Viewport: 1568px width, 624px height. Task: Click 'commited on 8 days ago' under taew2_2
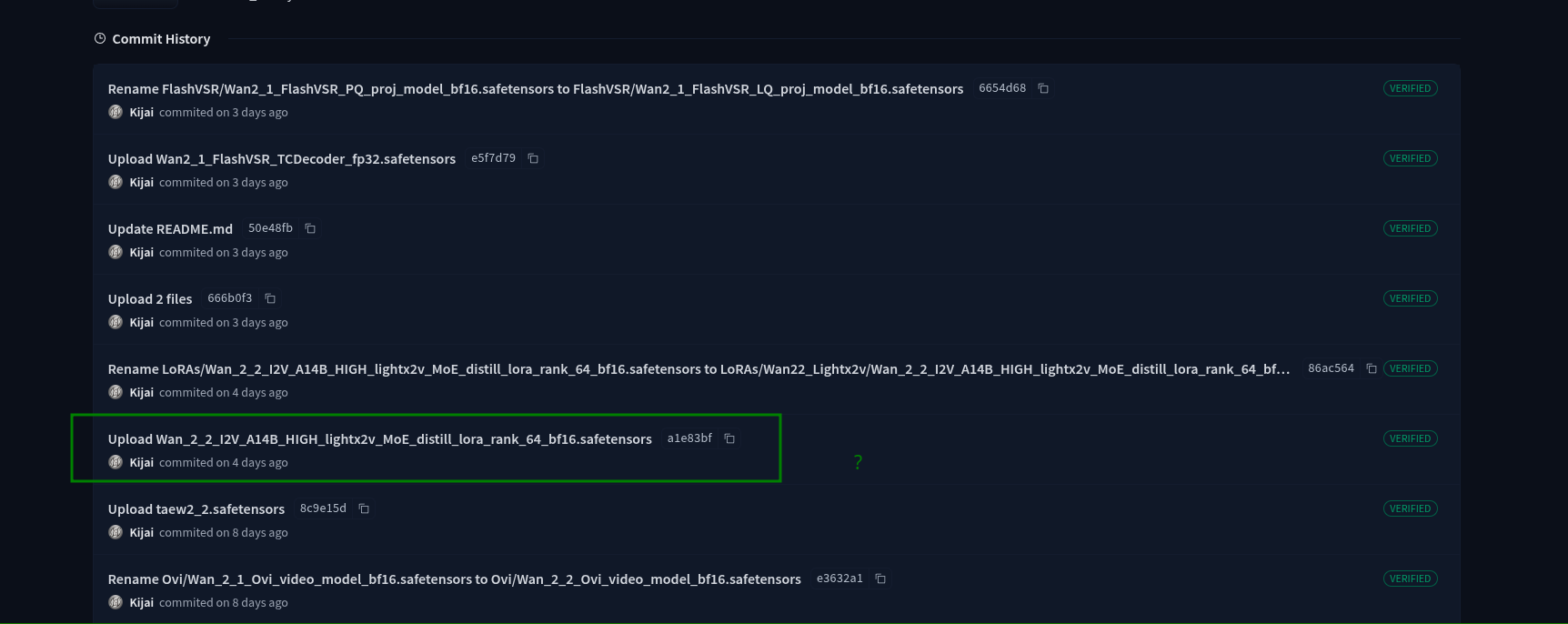point(224,533)
